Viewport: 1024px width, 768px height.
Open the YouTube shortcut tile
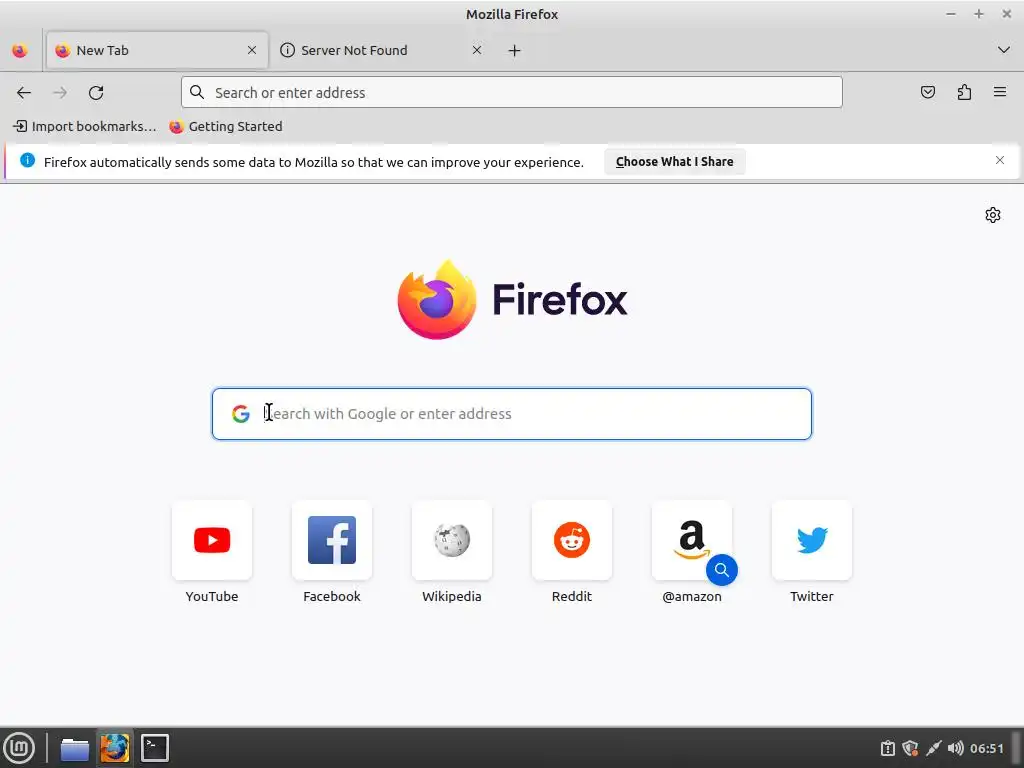click(212, 540)
